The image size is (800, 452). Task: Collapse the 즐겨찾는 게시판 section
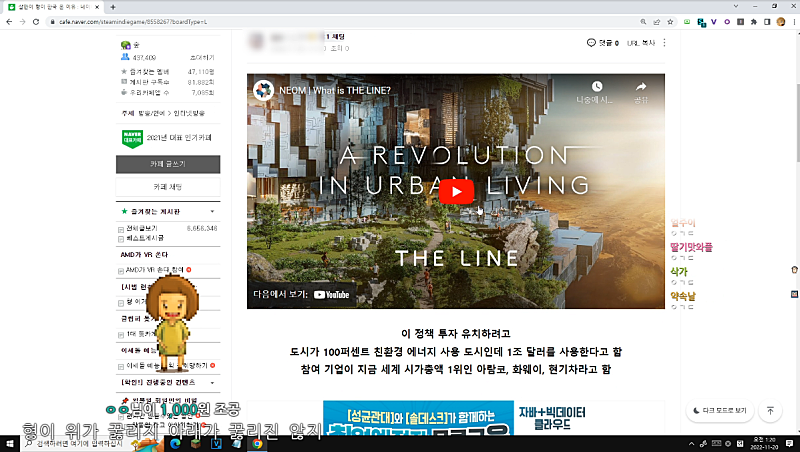[x=212, y=212]
